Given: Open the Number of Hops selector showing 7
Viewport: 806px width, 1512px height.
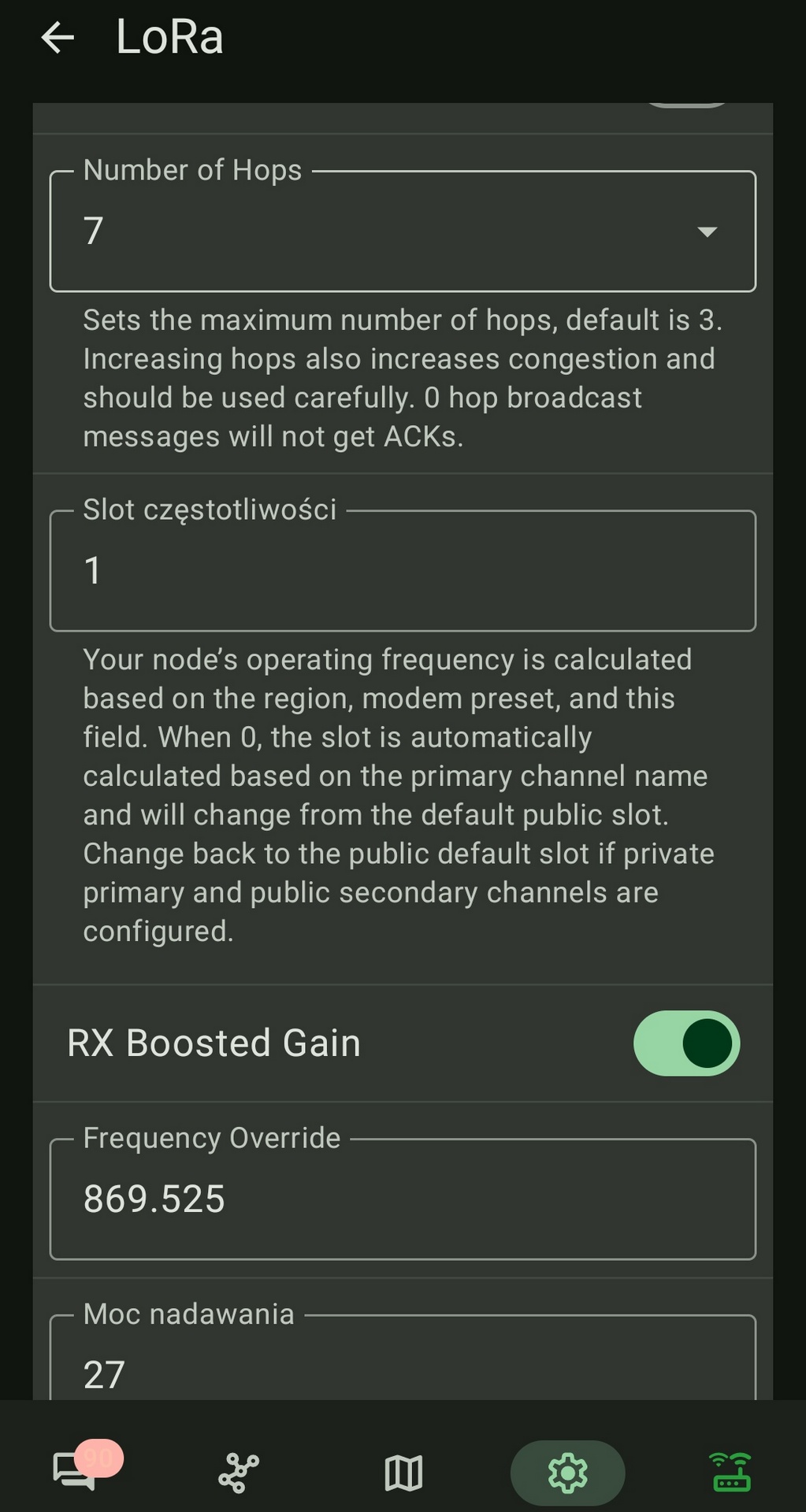Looking at the screenshot, I should [x=378, y=232].
